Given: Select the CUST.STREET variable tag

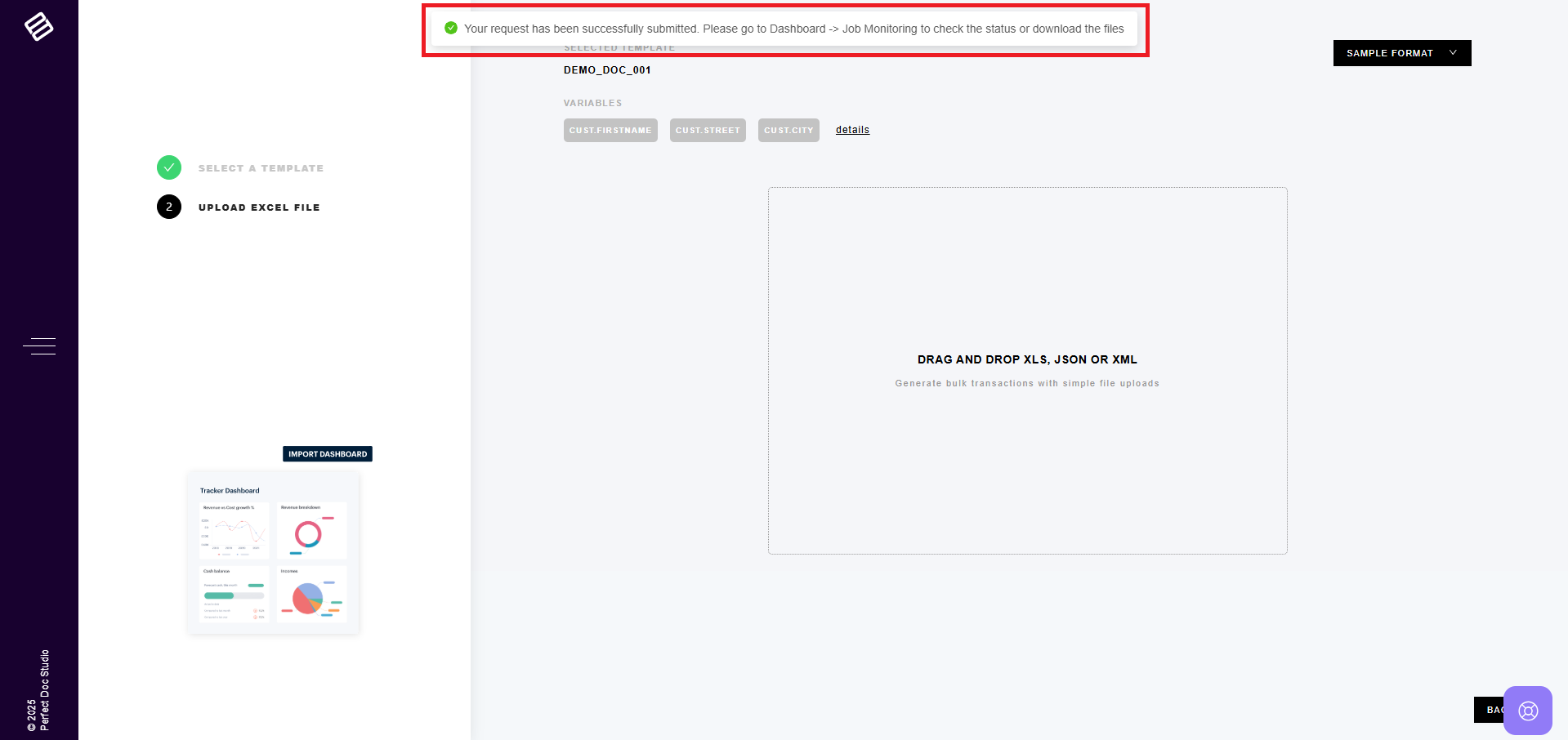Looking at the screenshot, I should (x=708, y=131).
